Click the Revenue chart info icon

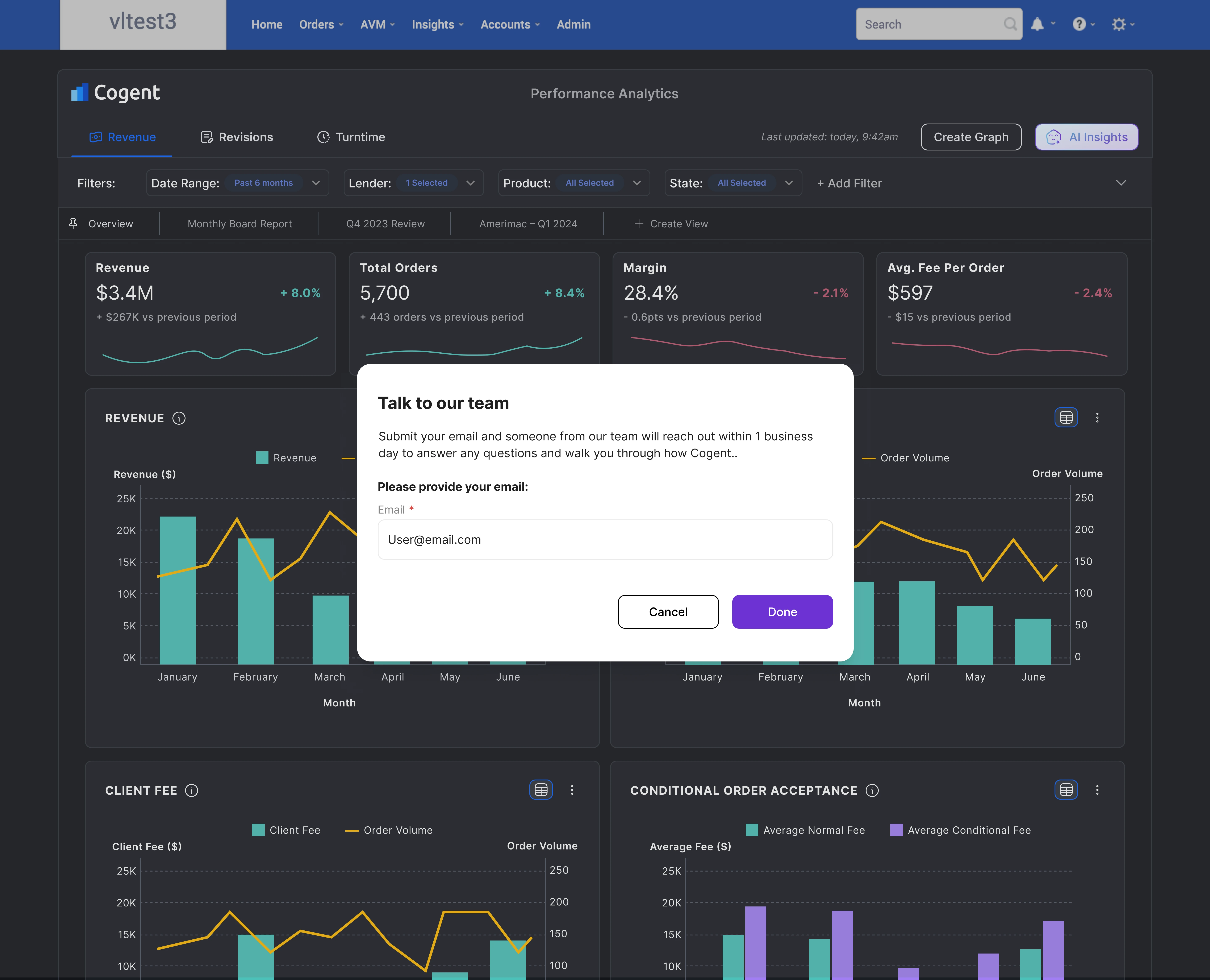pos(179,418)
